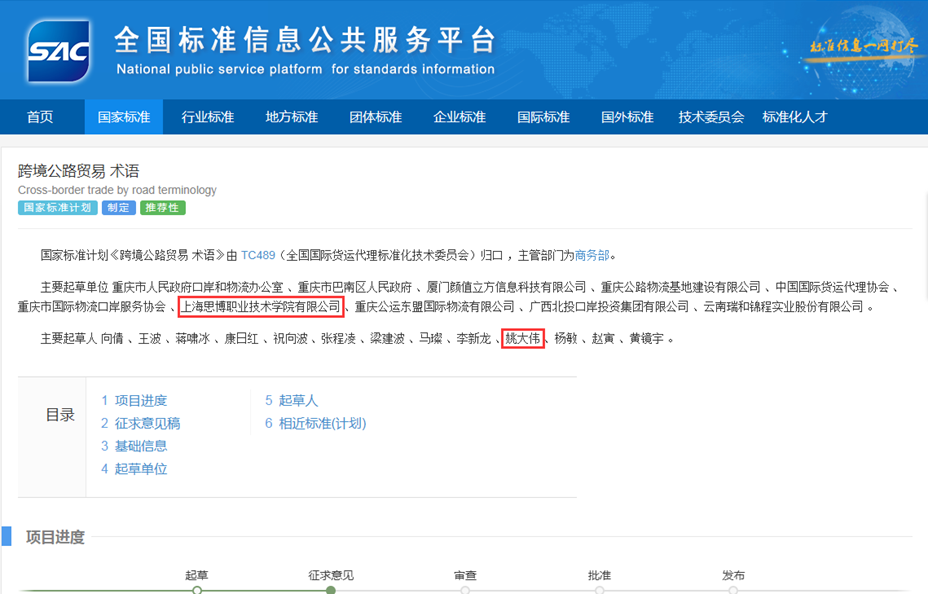This screenshot has height=594, width=928.
Task: Click the English title Cross-border trade by road terminology
Action: [117, 191]
